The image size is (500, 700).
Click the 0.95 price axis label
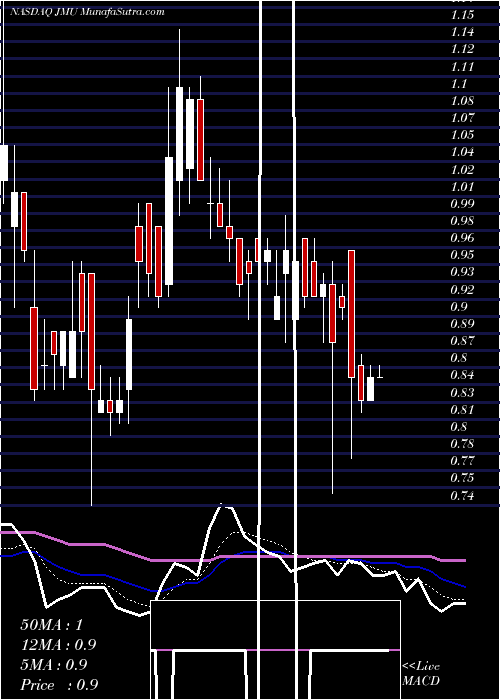point(462,255)
